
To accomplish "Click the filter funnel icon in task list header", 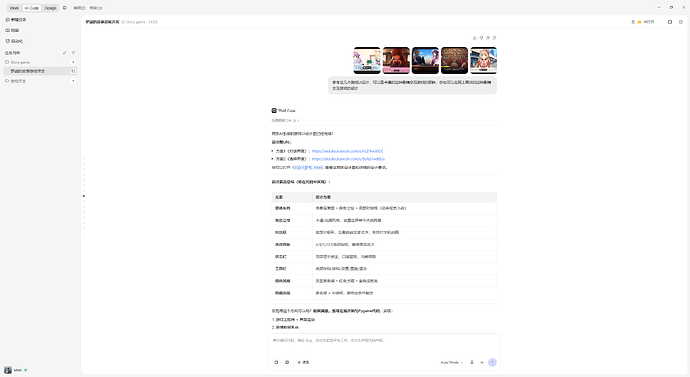I will pos(73,53).
